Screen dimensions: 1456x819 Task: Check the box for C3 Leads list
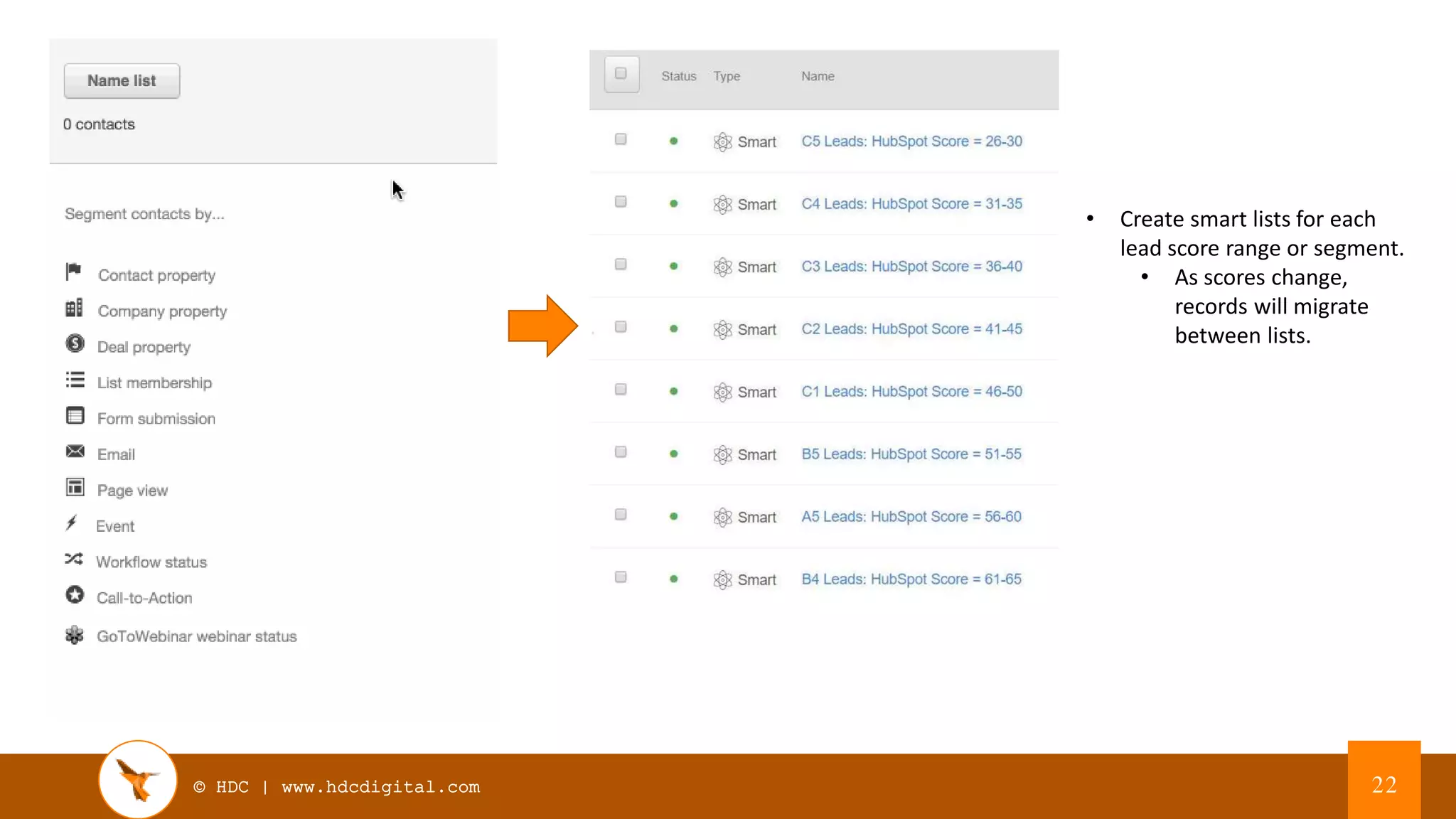click(x=621, y=264)
